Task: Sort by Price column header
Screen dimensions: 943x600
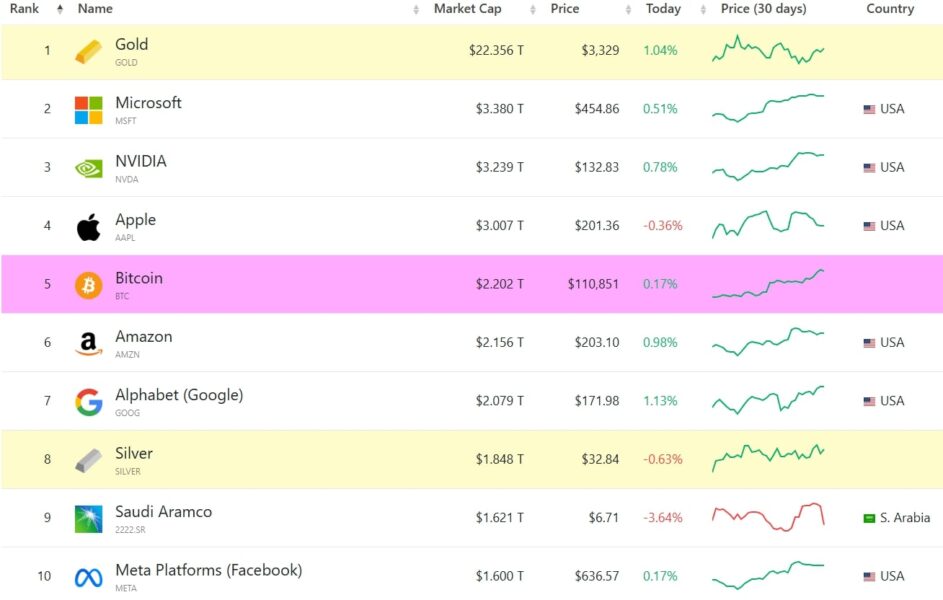Action: click(564, 9)
